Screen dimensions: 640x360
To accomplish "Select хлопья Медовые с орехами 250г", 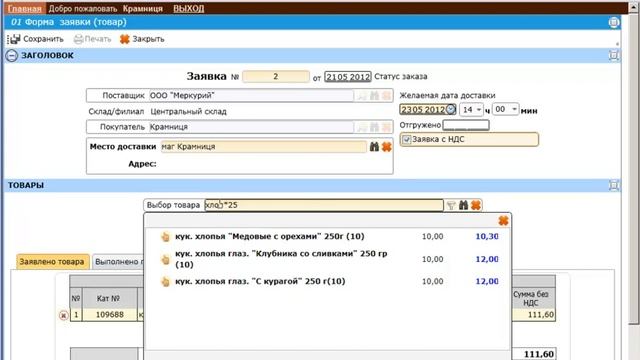I will point(269,236).
